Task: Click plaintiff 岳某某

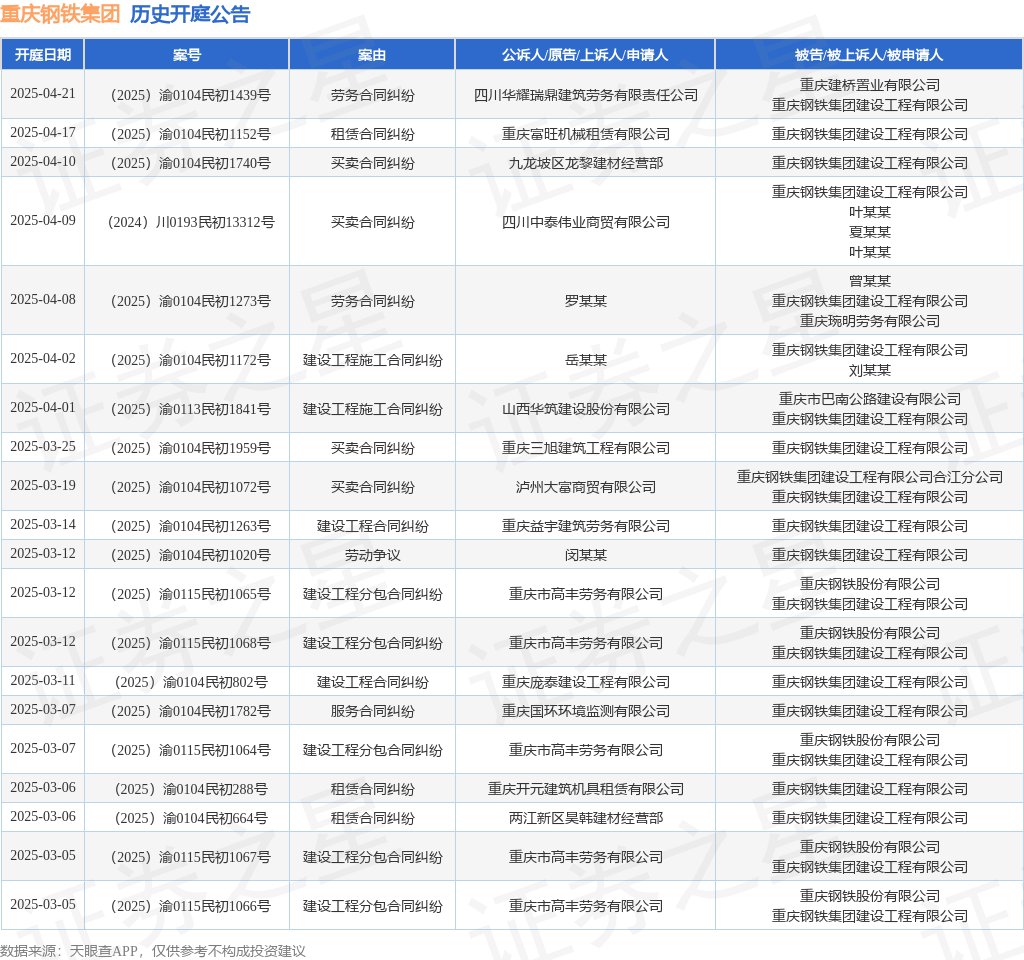Action: point(586,360)
